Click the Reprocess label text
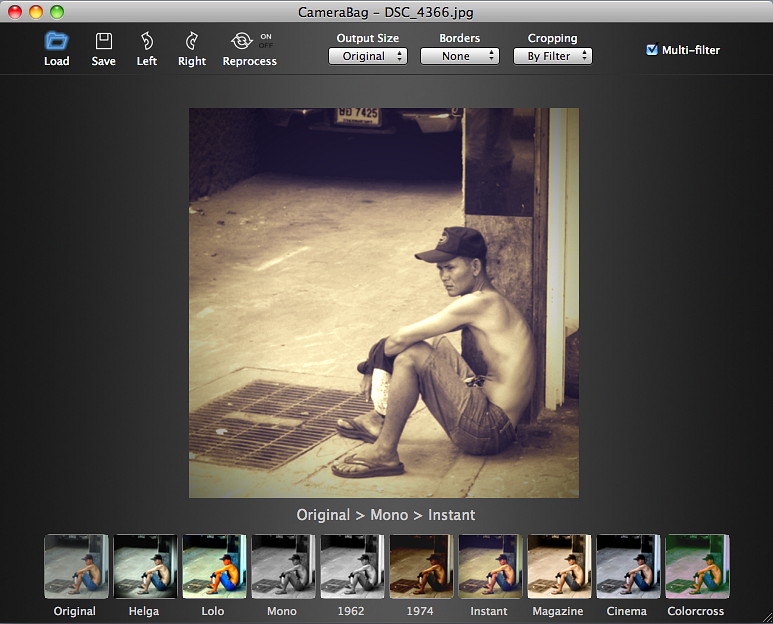773x624 pixels. tap(249, 61)
